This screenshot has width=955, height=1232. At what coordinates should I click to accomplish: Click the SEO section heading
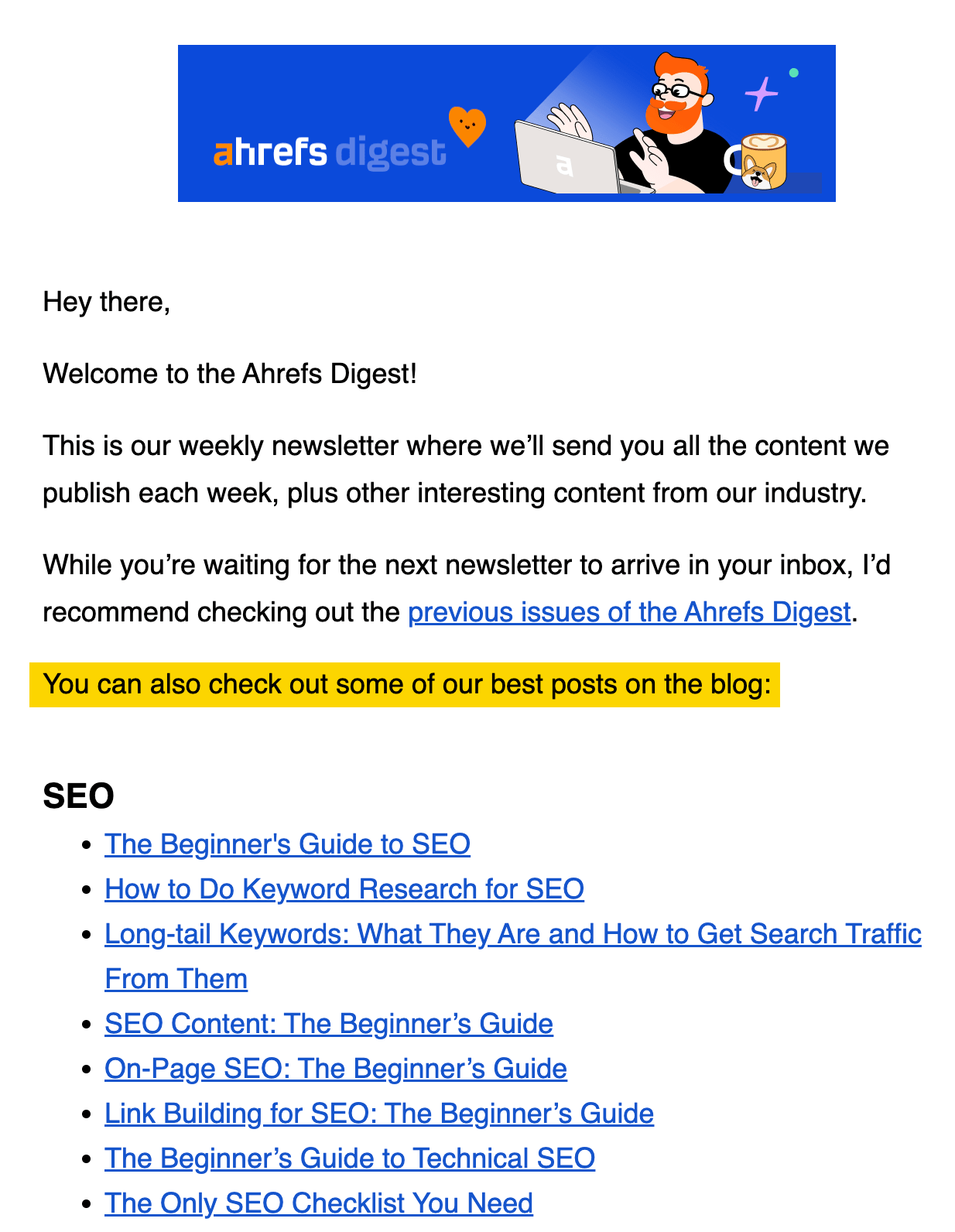pyautogui.click(x=78, y=796)
